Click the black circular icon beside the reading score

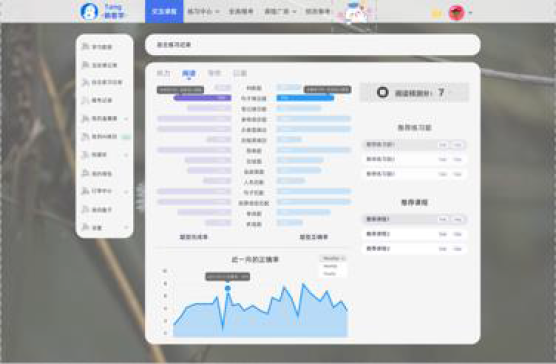(x=383, y=93)
